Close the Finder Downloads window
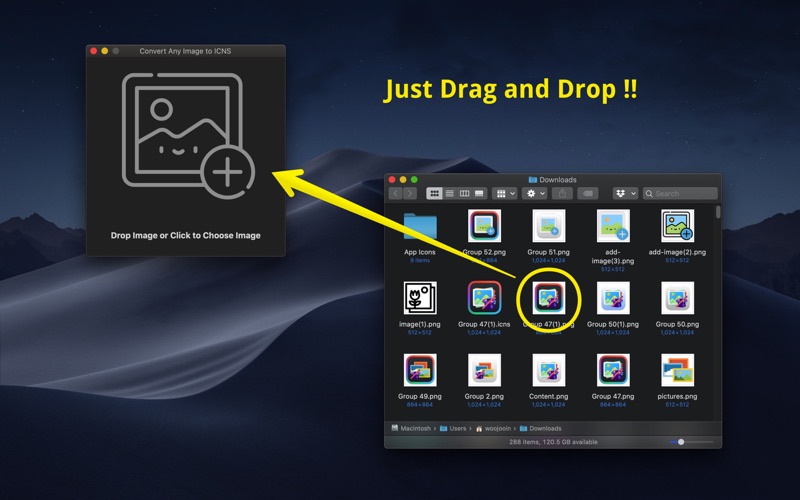800x500 pixels. click(x=392, y=180)
